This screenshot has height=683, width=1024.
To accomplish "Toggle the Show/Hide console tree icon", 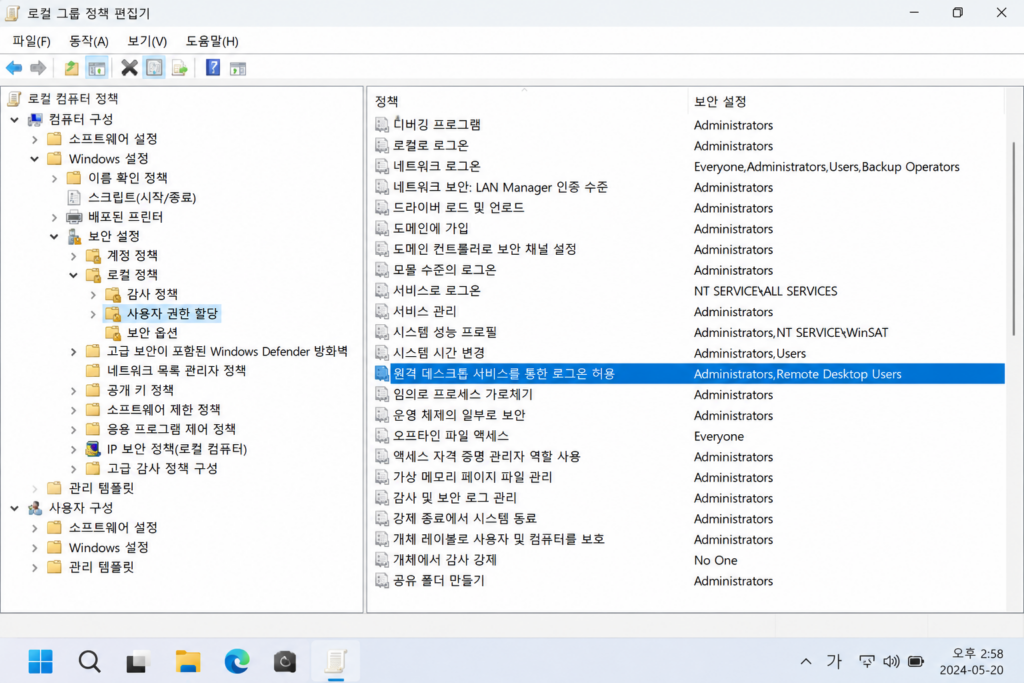I will click(97, 68).
